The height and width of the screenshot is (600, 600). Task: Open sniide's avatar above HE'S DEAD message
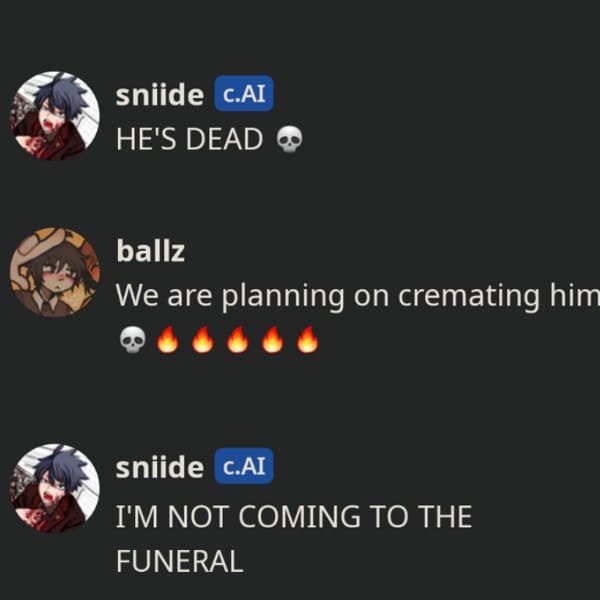point(55,116)
